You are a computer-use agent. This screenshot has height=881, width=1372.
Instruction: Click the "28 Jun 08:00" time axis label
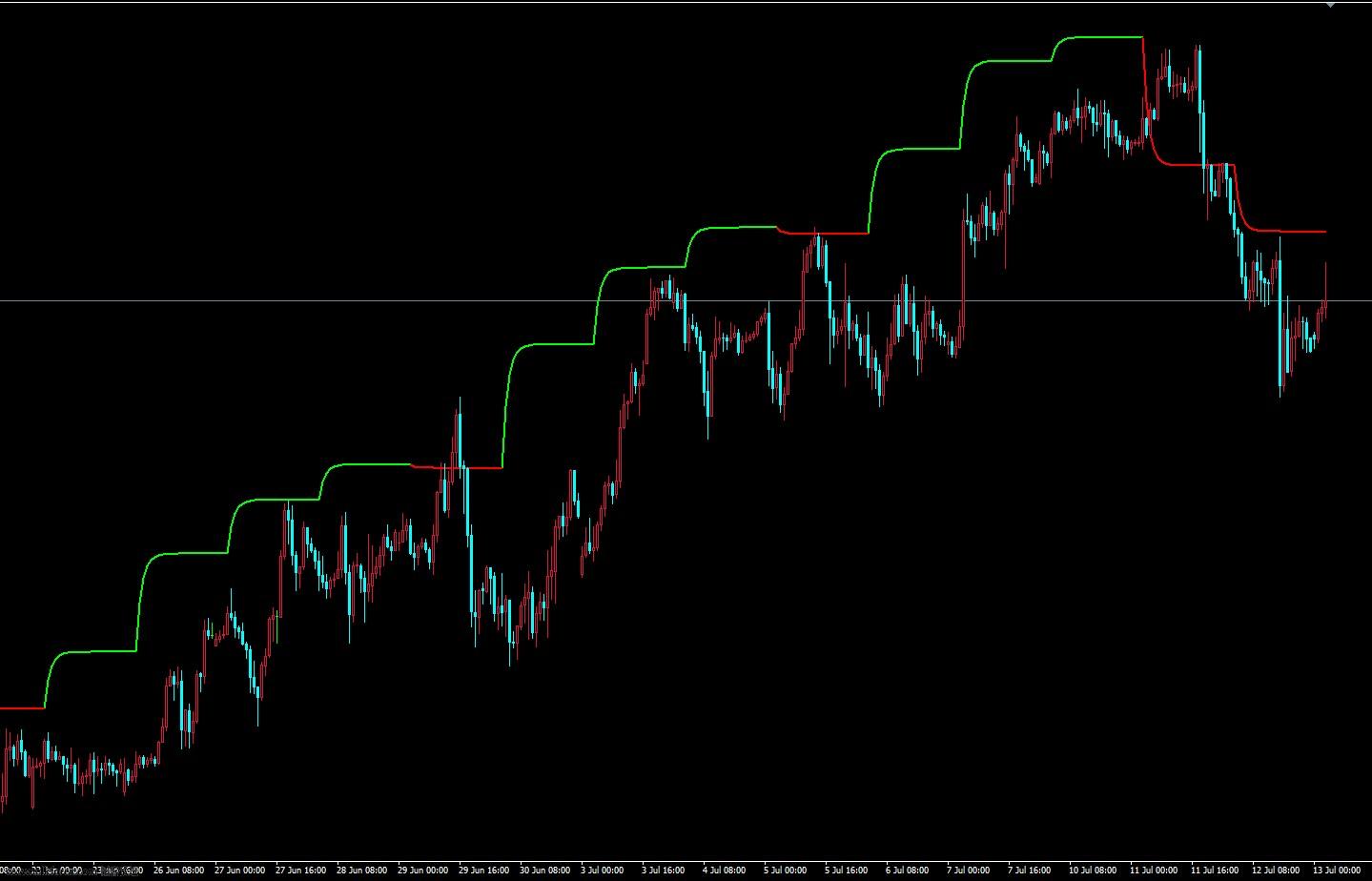pos(362,870)
